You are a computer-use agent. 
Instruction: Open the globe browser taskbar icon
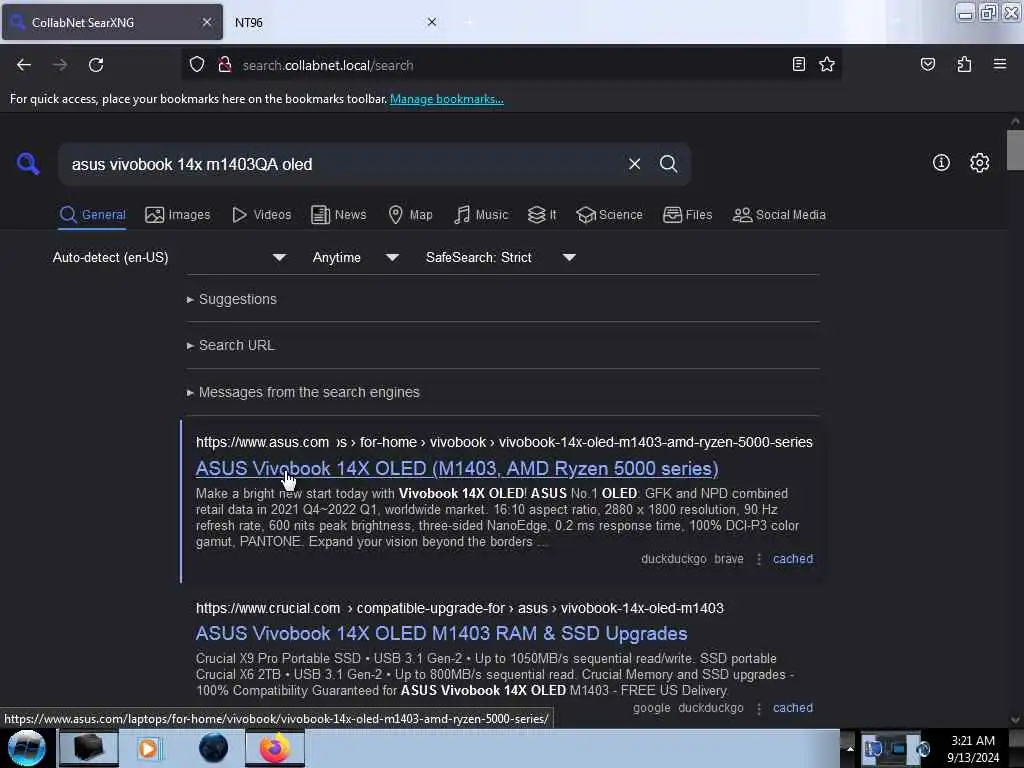coord(214,748)
